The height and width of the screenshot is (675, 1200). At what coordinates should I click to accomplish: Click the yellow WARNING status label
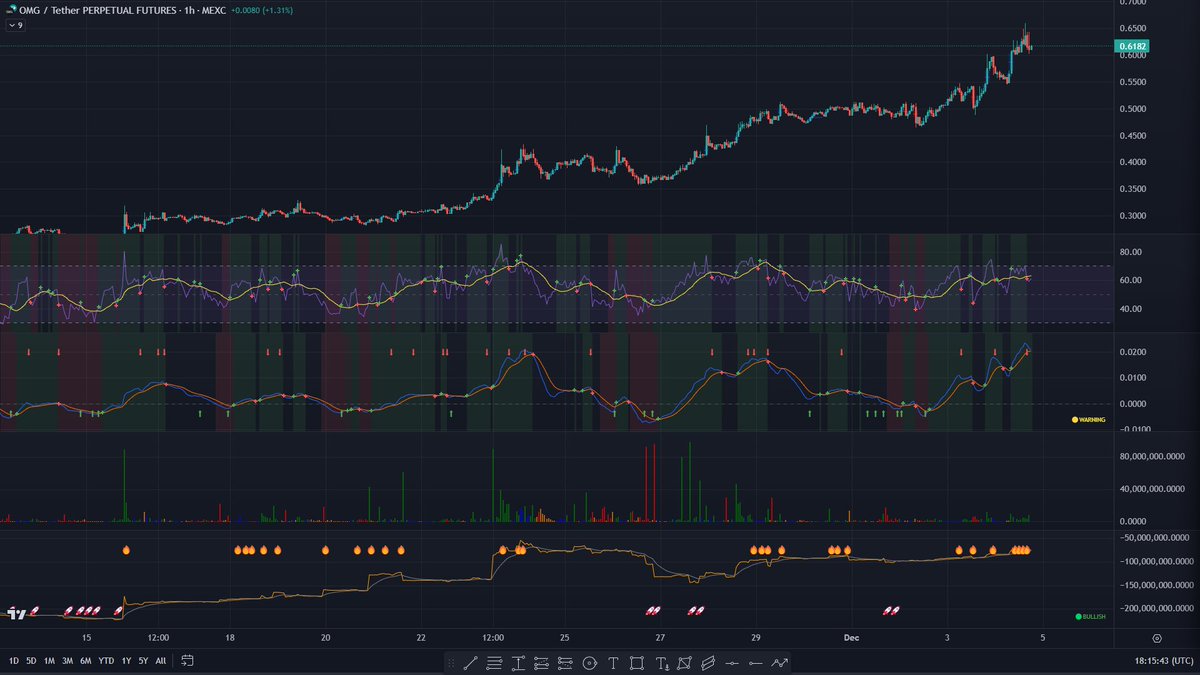(1088, 420)
